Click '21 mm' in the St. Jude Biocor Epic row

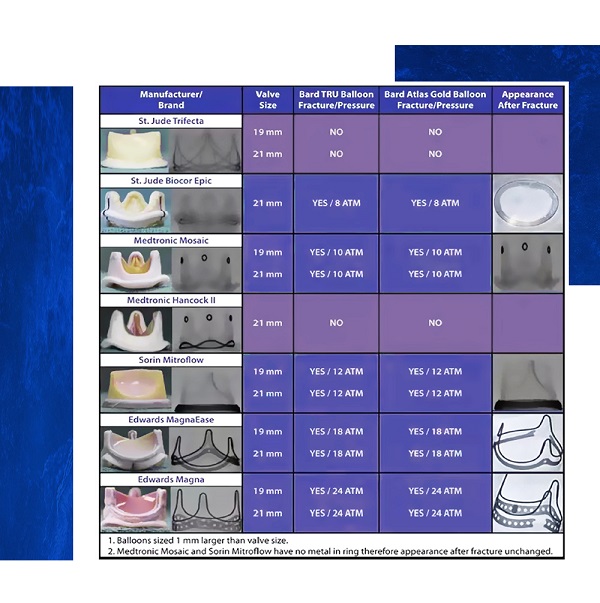click(268, 203)
